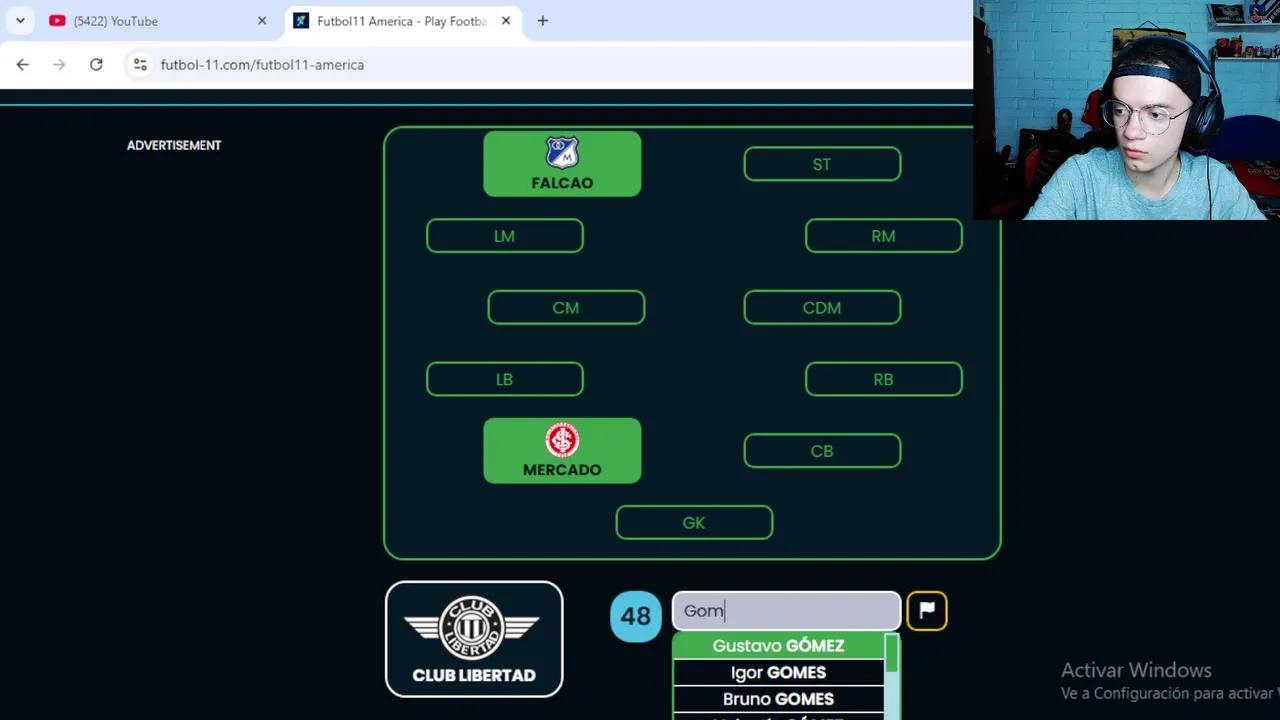1280x720 pixels.
Task: Click the Millonarios crest on Falcao card
Action: (562, 153)
